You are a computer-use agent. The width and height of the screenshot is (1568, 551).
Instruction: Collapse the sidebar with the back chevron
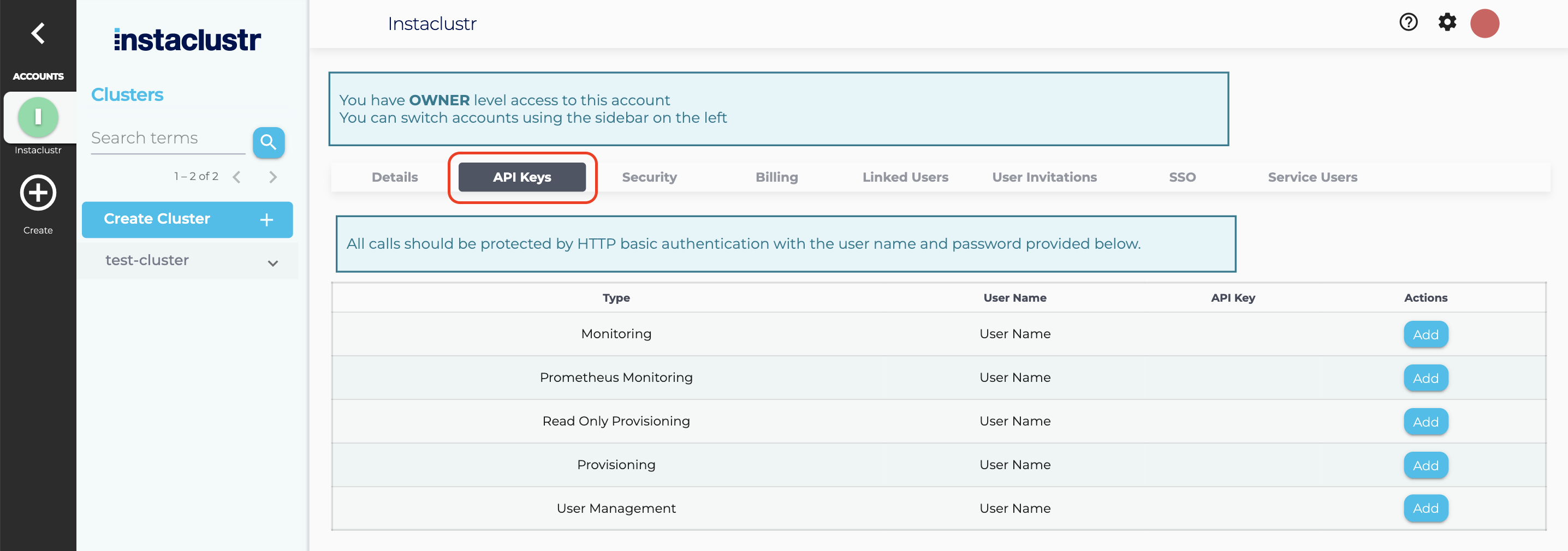38,33
